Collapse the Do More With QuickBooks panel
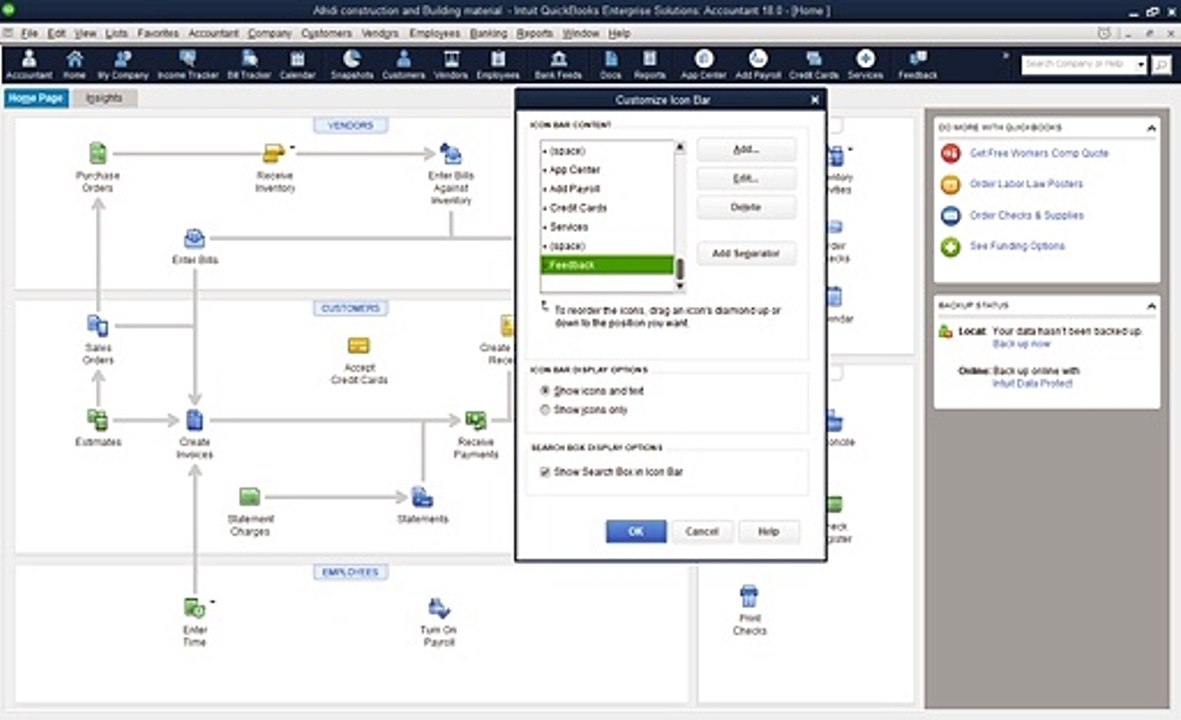 (x=1151, y=128)
